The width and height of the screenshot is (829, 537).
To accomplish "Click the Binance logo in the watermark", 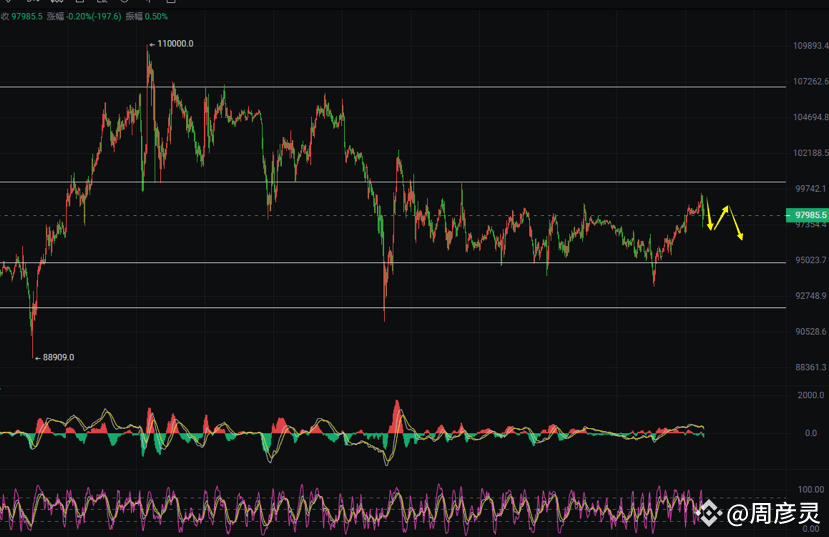I will click(x=708, y=512).
